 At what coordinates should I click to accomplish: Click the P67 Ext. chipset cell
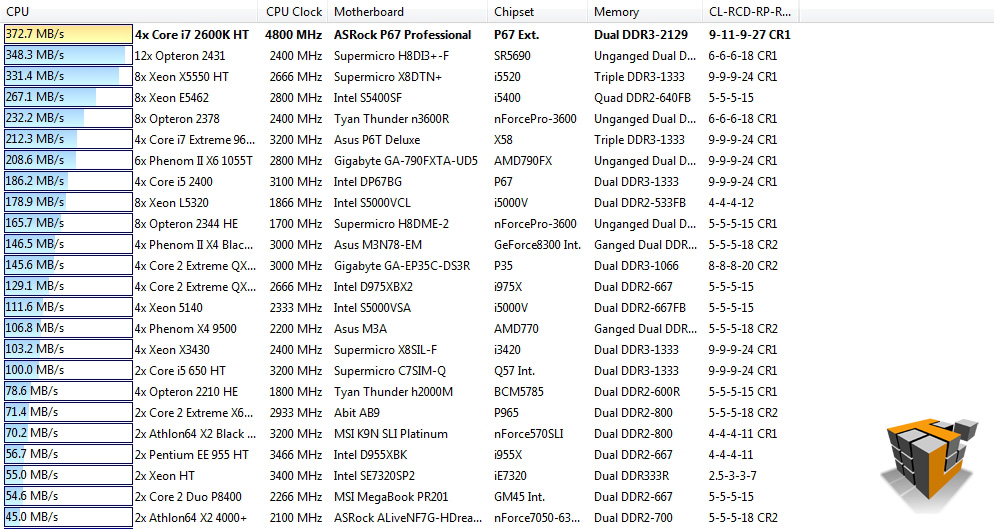point(517,35)
